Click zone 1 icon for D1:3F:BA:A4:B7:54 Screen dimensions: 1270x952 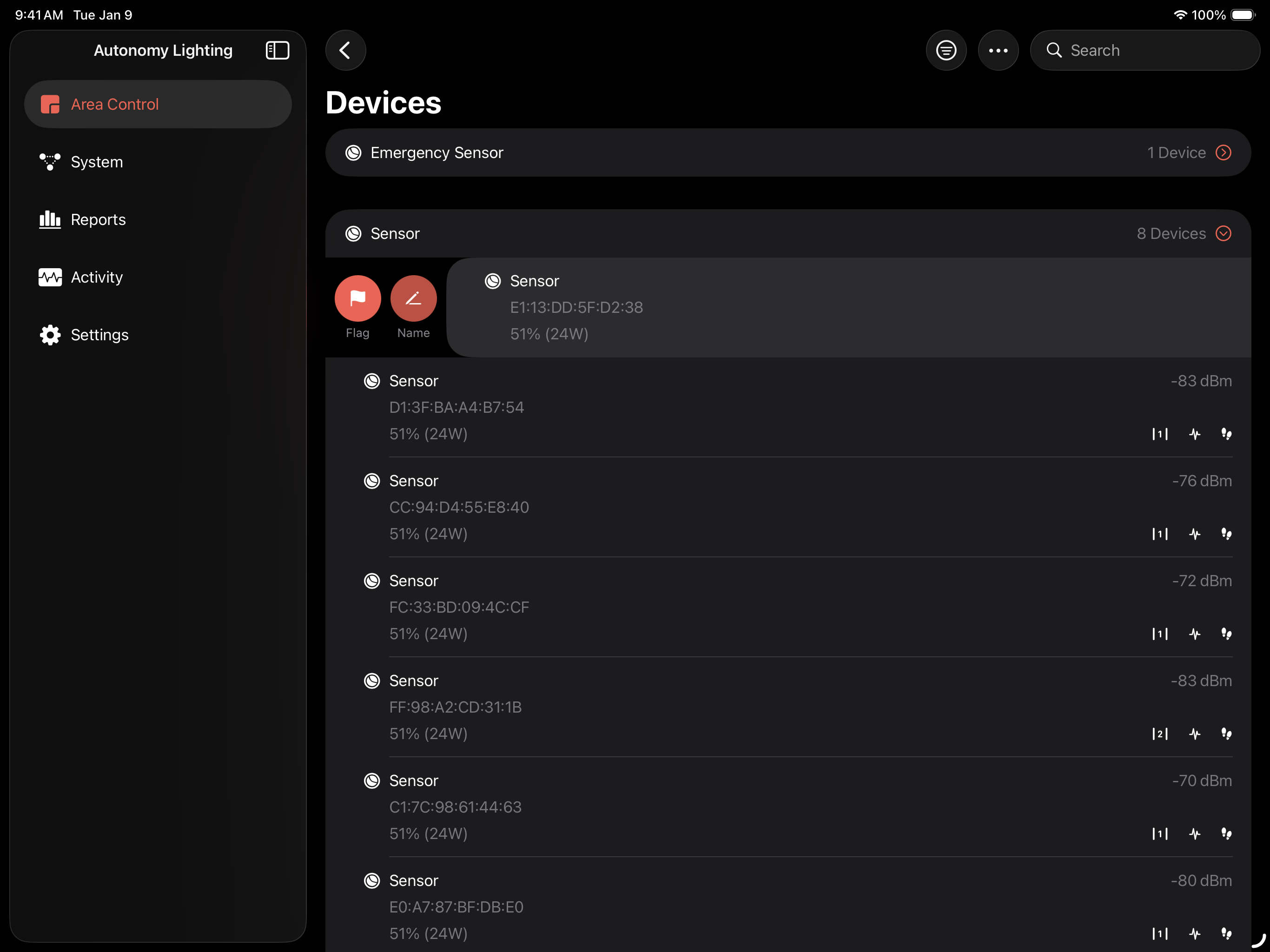[1160, 434]
